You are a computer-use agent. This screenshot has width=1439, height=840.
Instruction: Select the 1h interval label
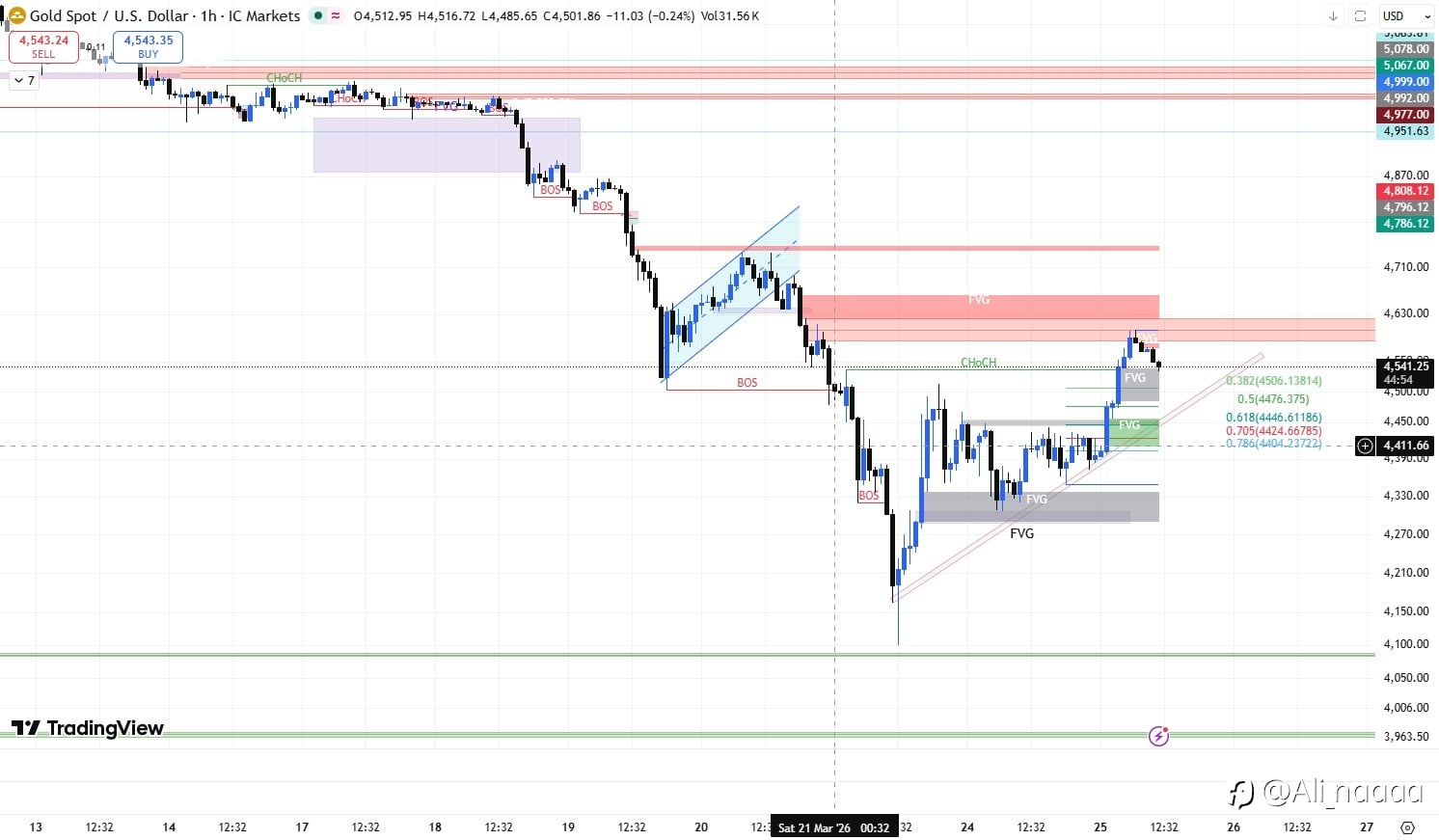208,15
